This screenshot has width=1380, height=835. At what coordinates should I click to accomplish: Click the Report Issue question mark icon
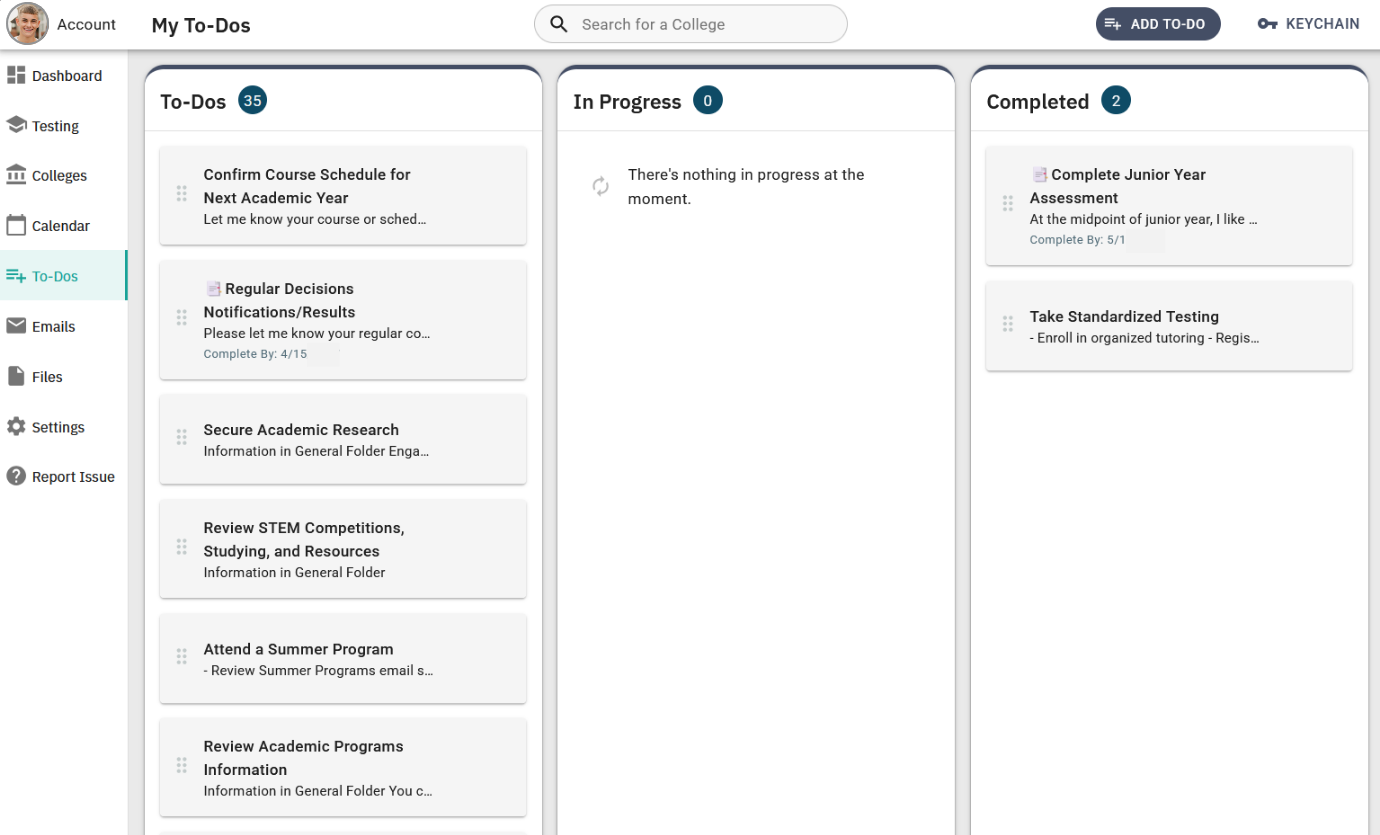point(16,476)
